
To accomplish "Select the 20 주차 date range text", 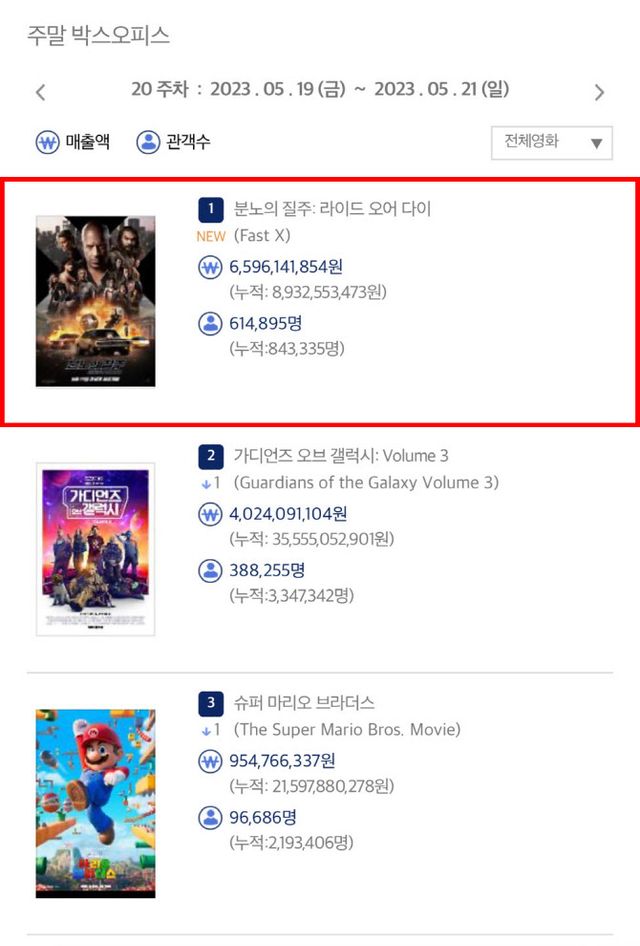I will point(320,89).
